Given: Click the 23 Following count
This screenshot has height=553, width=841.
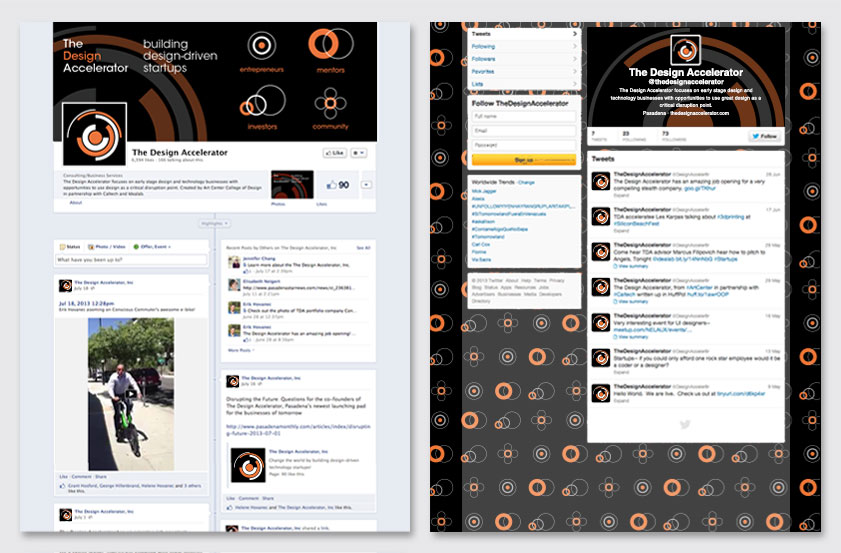Looking at the screenshot, I should [633, 136].
